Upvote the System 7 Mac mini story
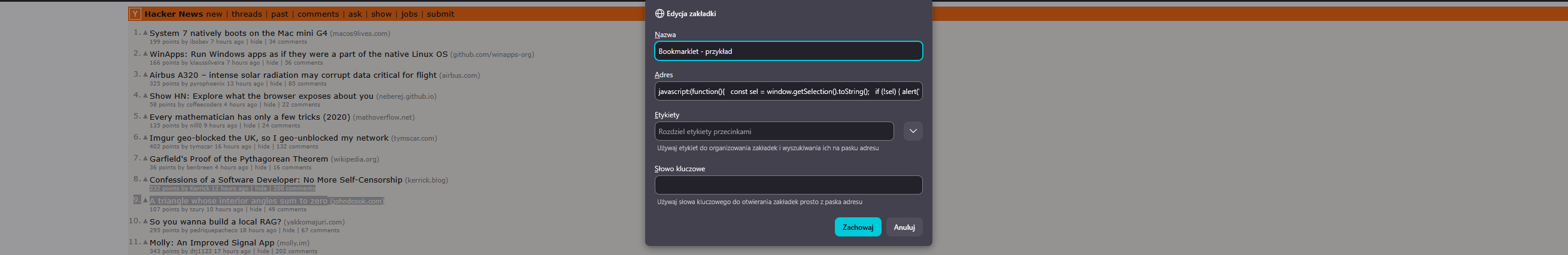 coord(145,33)
